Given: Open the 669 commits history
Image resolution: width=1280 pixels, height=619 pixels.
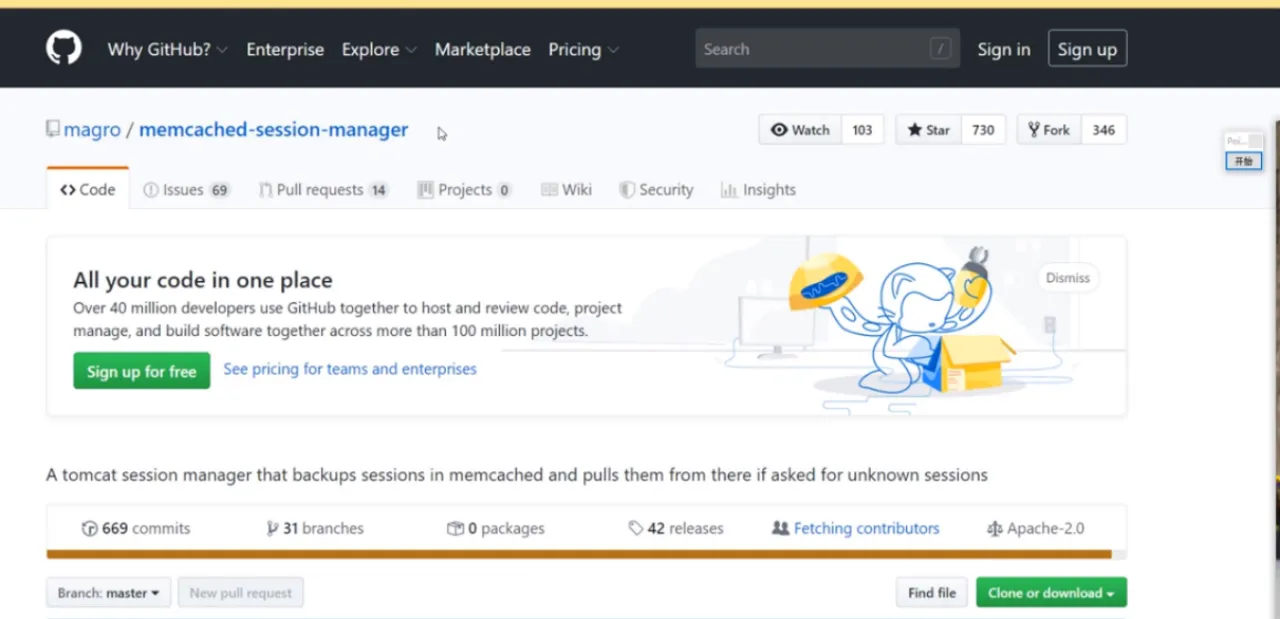Looking at the screenshot, I should [136, 528].
